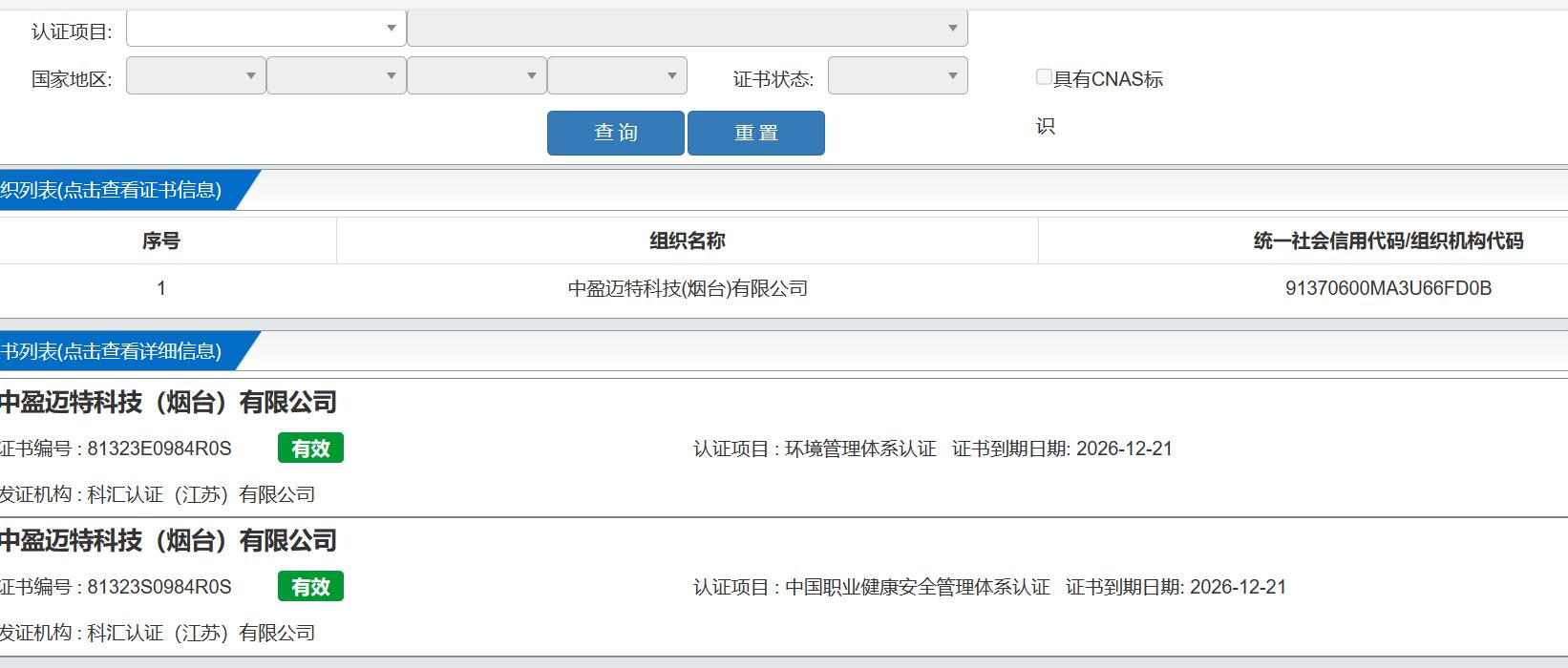
Task: Click sequence number 1 in the table
Action: (161, 288)
